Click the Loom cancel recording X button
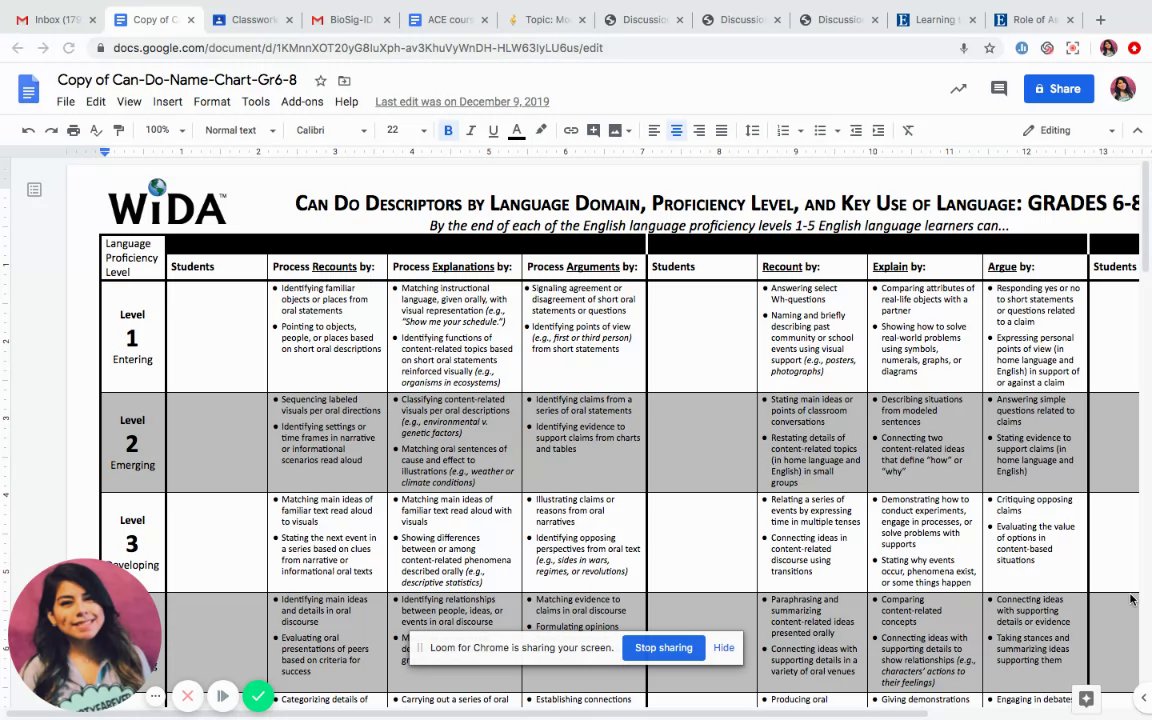1152x720 pixels. 187,695
